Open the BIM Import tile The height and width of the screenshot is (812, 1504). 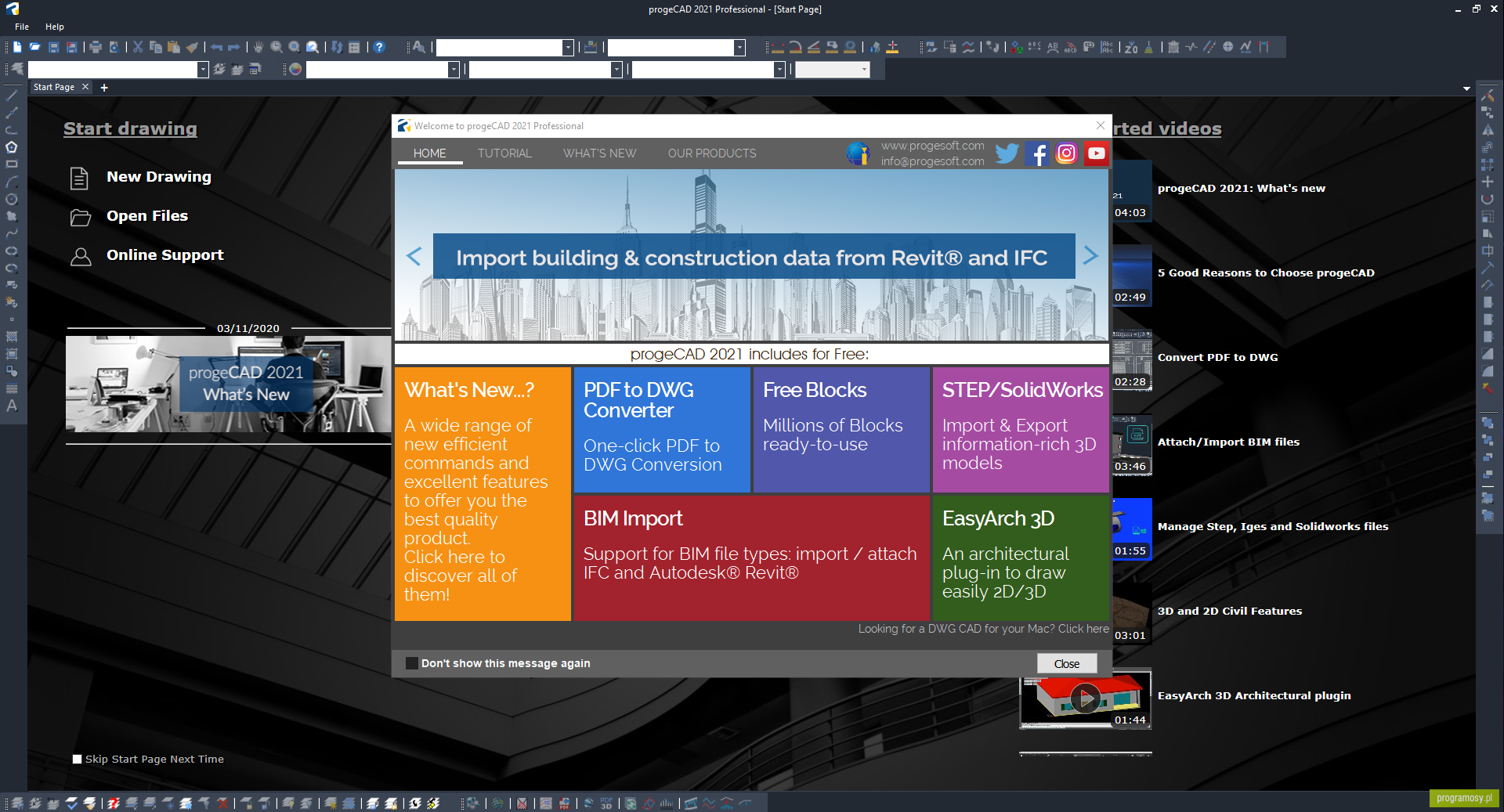tap(751, 558)
